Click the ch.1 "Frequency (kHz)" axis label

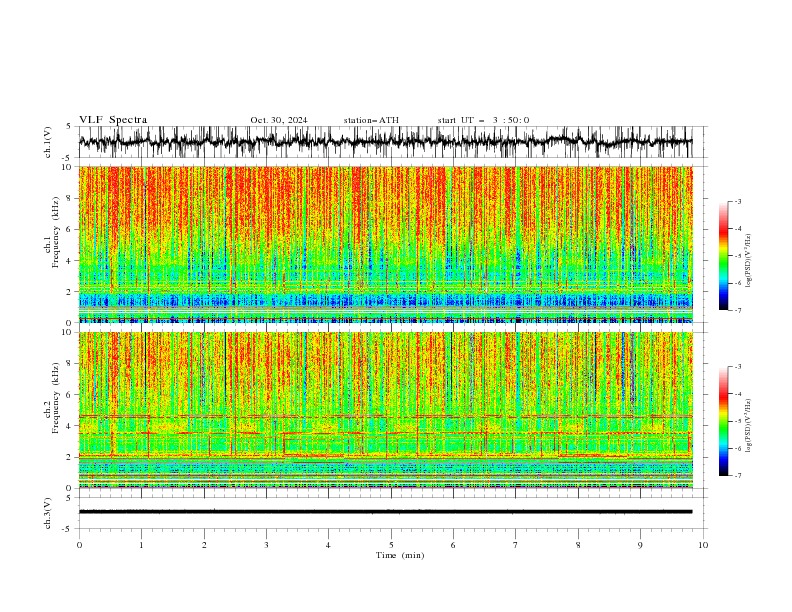[56, 232]
